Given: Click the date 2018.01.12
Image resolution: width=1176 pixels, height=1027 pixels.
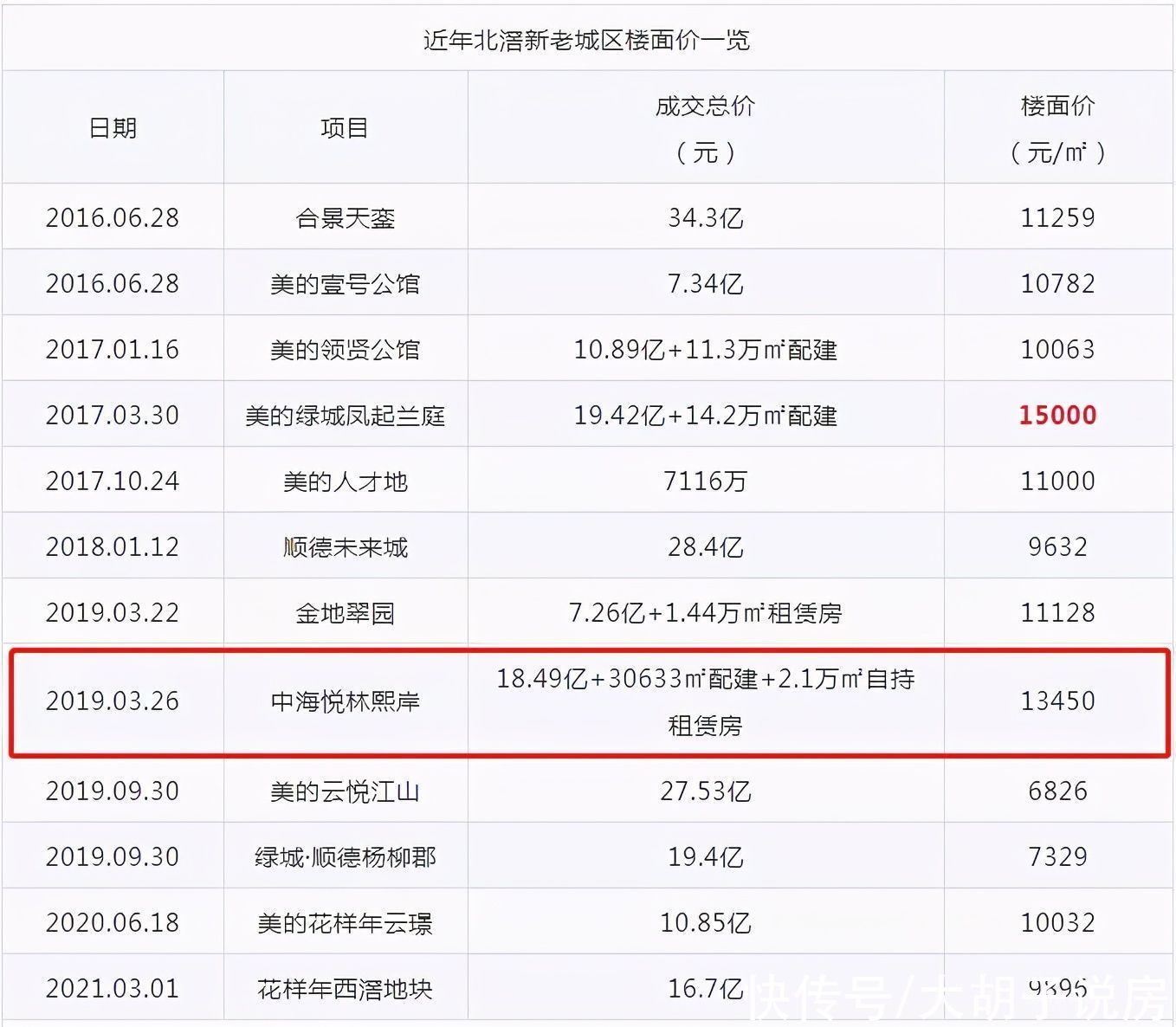Looking at the screenshot, I should coord(113,547).
